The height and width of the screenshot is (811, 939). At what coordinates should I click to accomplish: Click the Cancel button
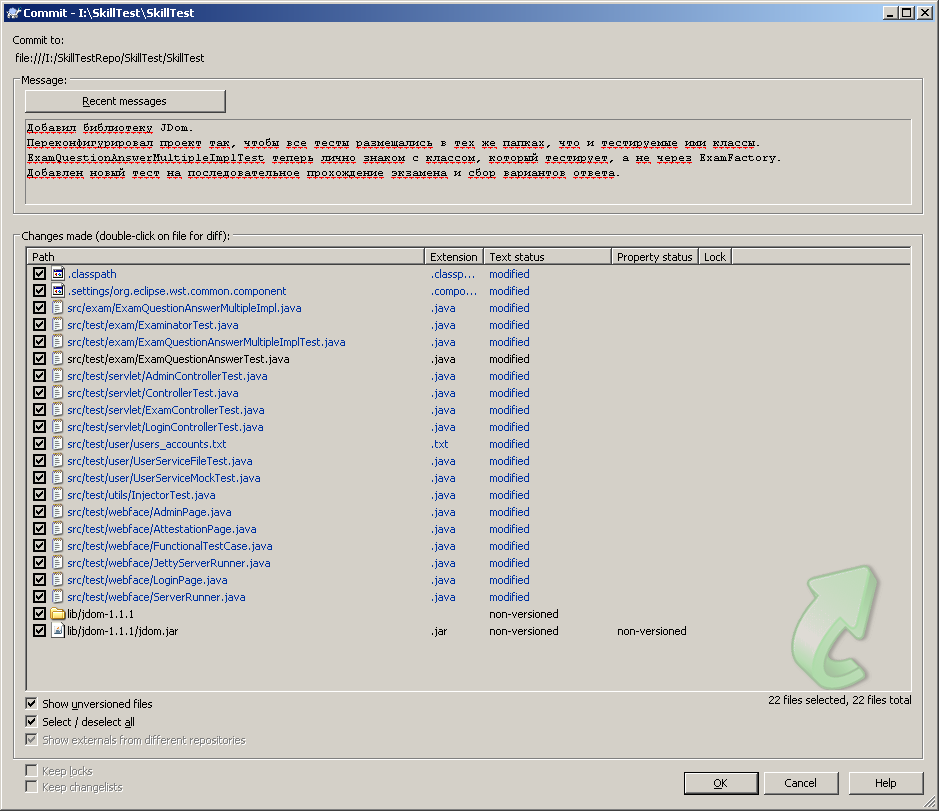(801, 782)
